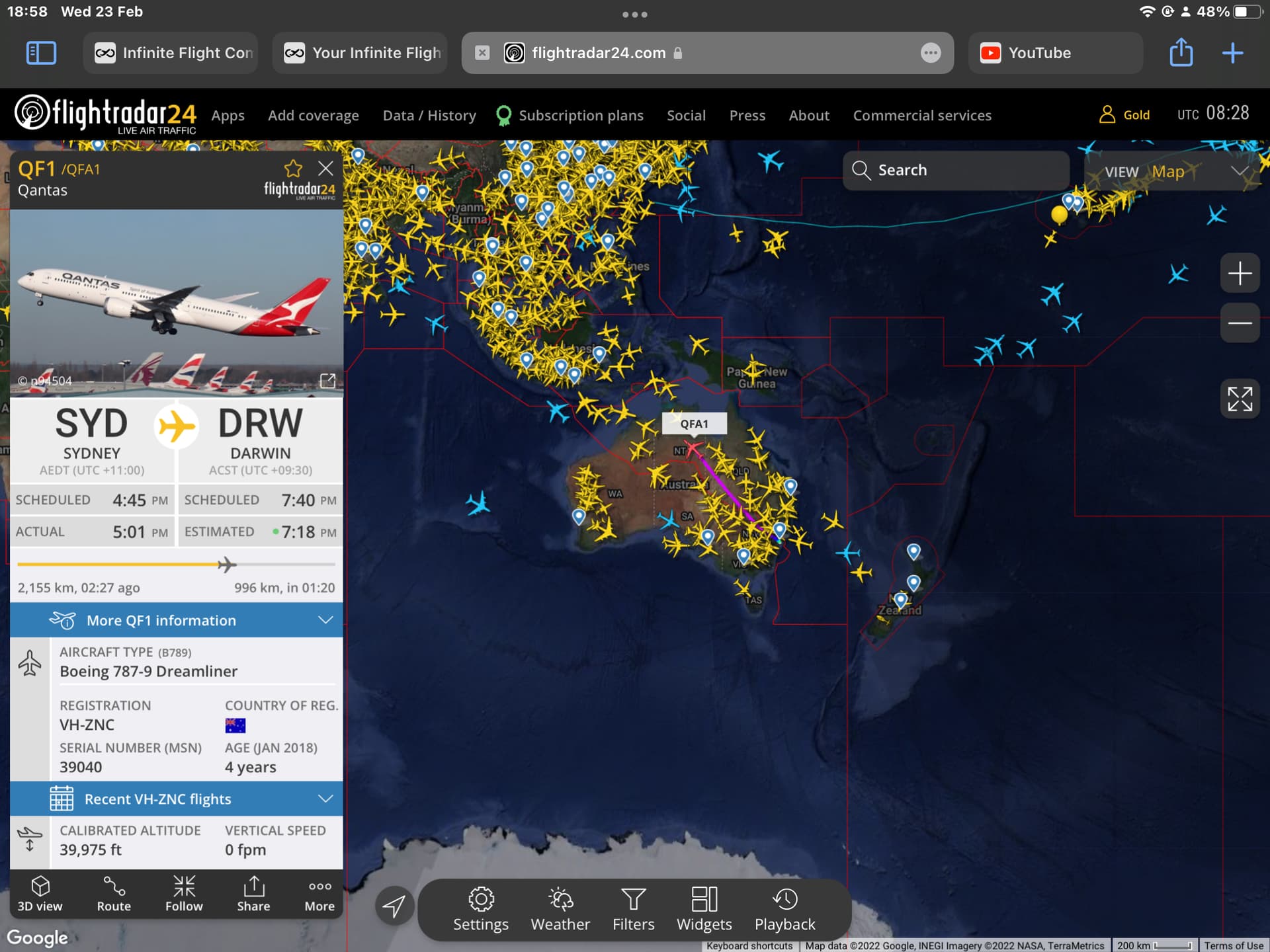Click the Follow aircraft icon
This screenshot has width=1270, height=952.
point(184,893)
